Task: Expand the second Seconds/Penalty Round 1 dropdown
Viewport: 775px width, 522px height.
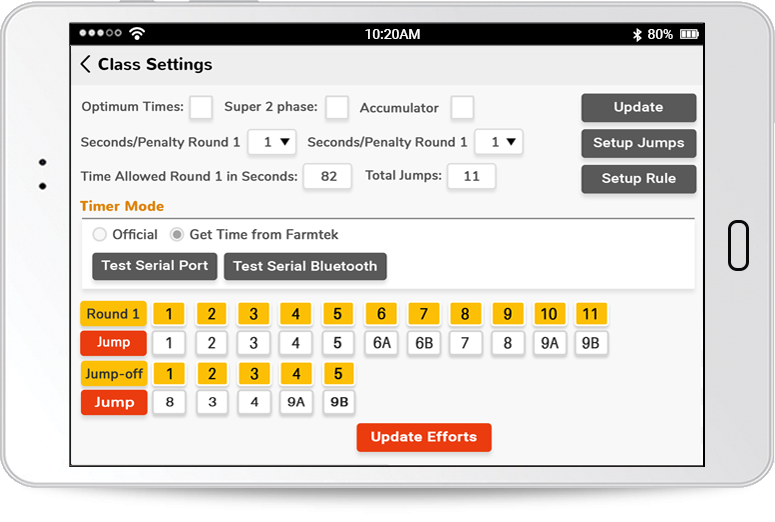Action: pyautogui.click(x=499, y=142)
